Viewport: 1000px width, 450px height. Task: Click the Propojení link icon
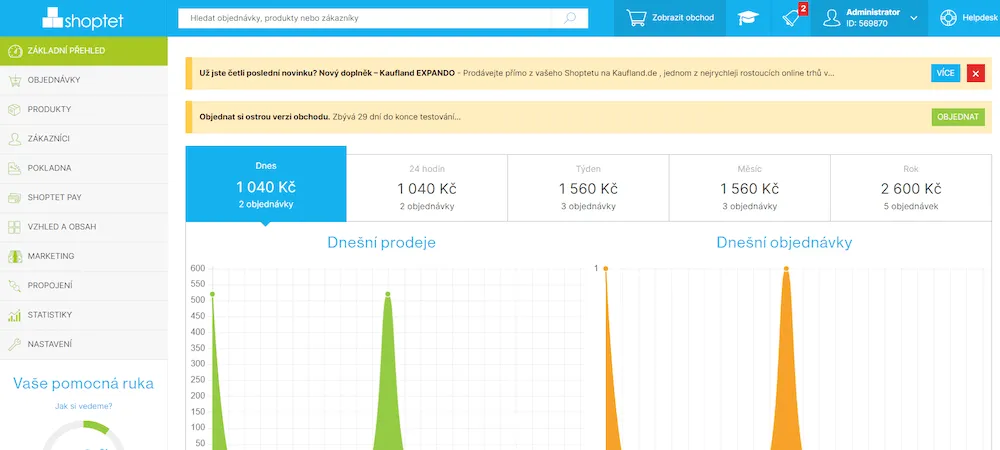click(15, 286)
